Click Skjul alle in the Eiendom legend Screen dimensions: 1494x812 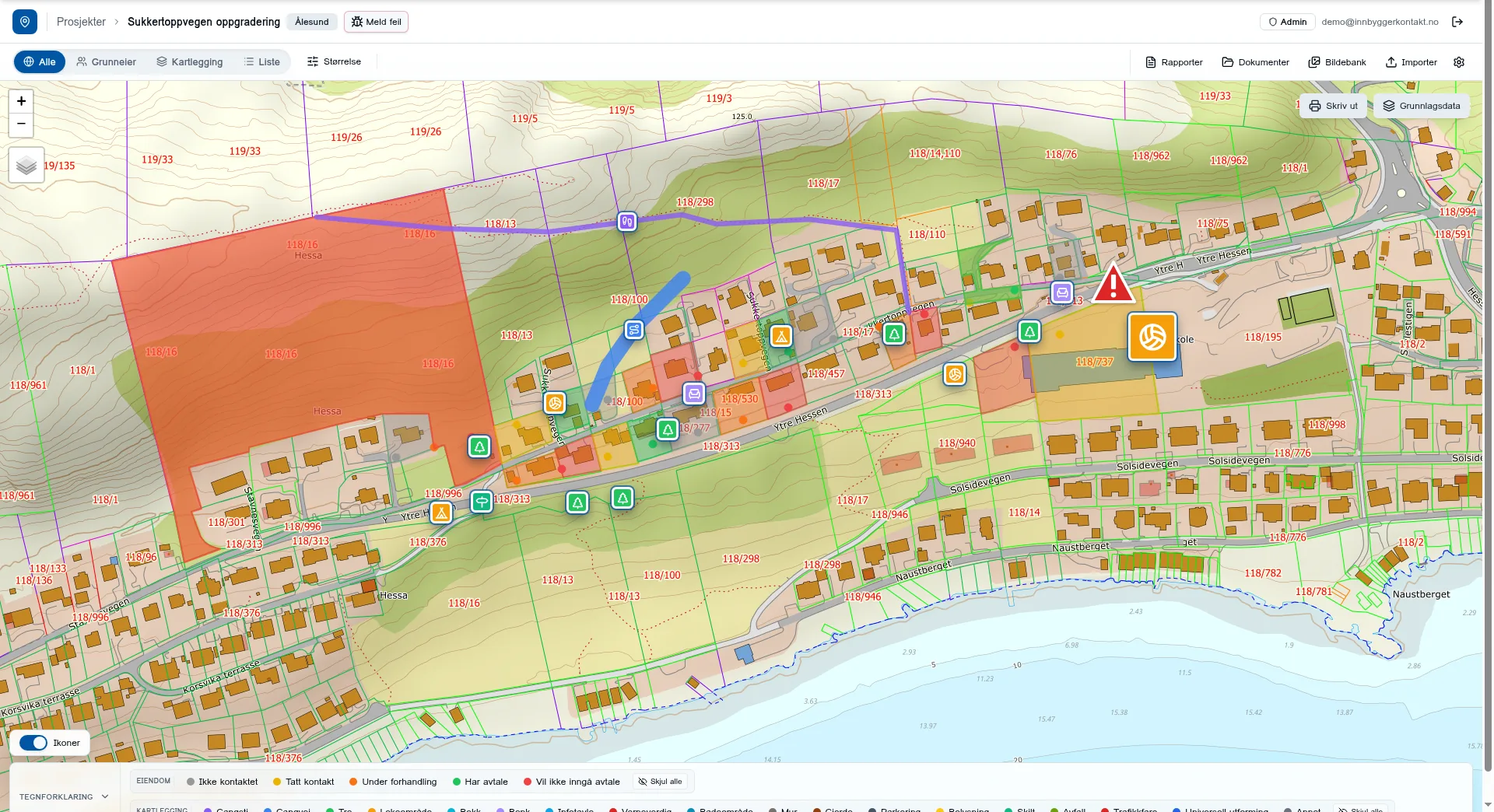[660, 782]
